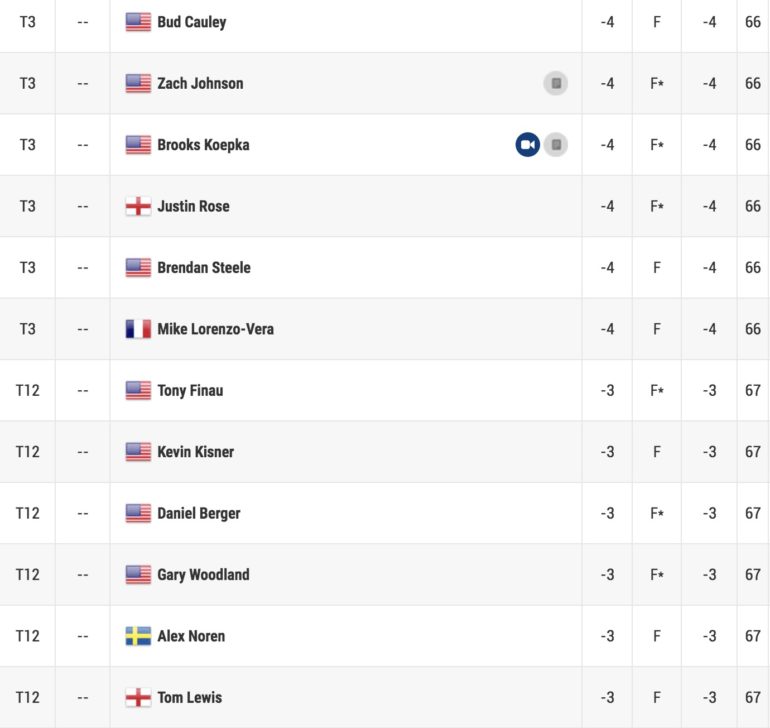Viewport: 770px width, 728px height.
Task: Click the England flag next to Tom Lewis
Action: pyautogui.click(x=138, y=698)
